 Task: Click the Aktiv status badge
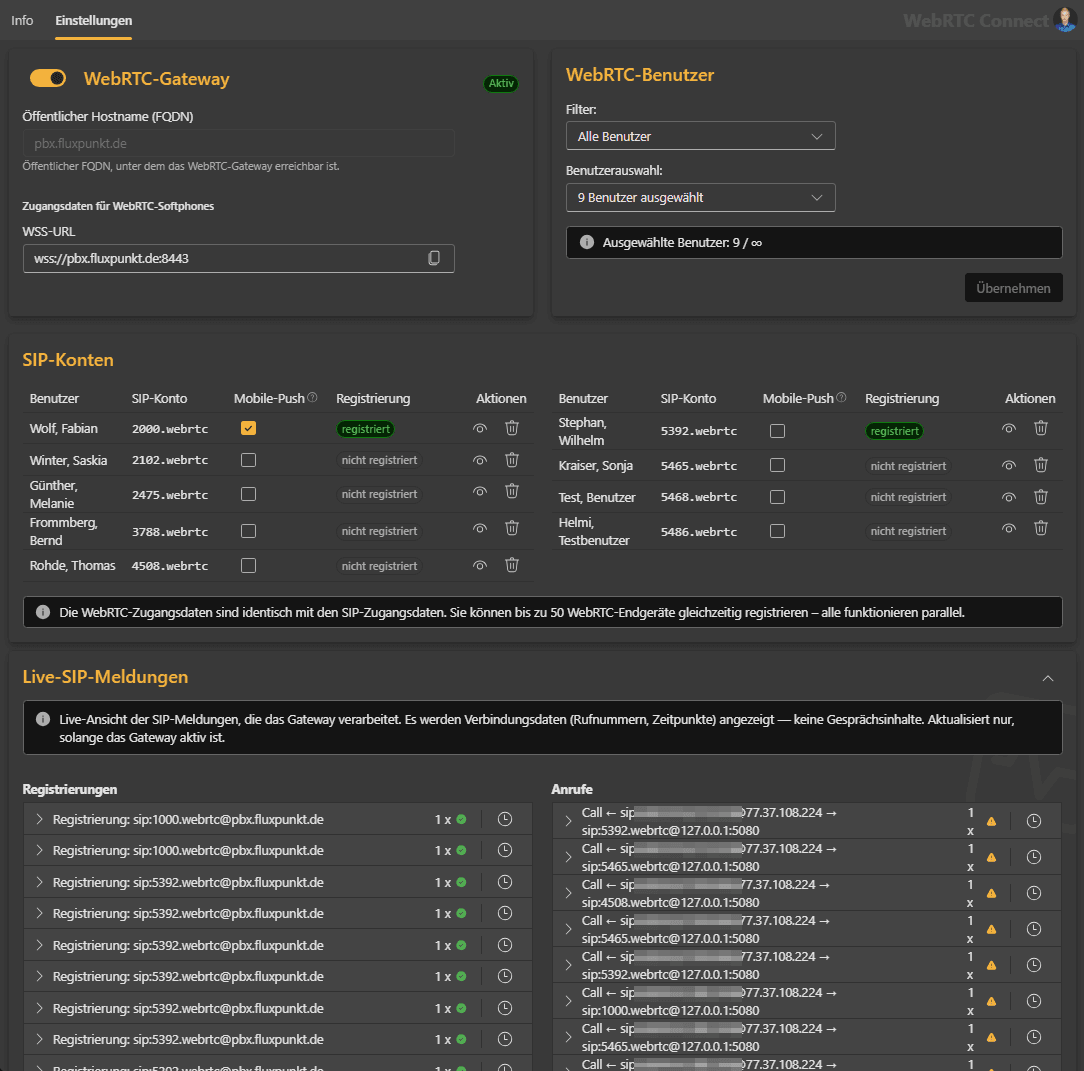click(501, 84)
